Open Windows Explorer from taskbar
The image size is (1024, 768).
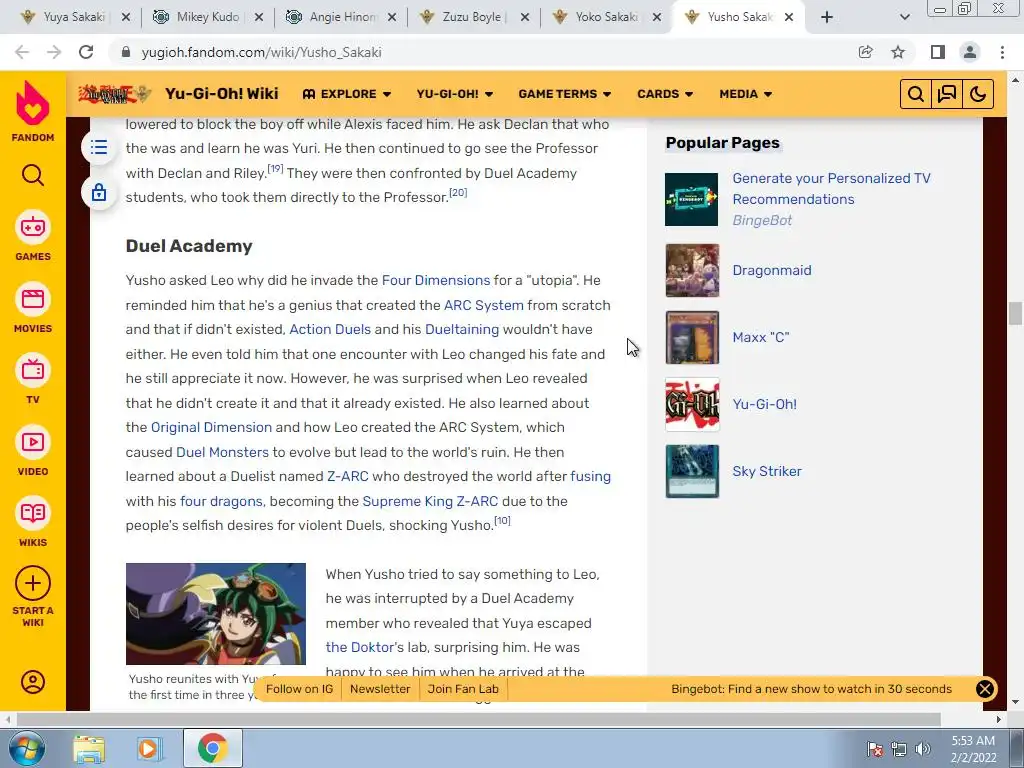89,749
